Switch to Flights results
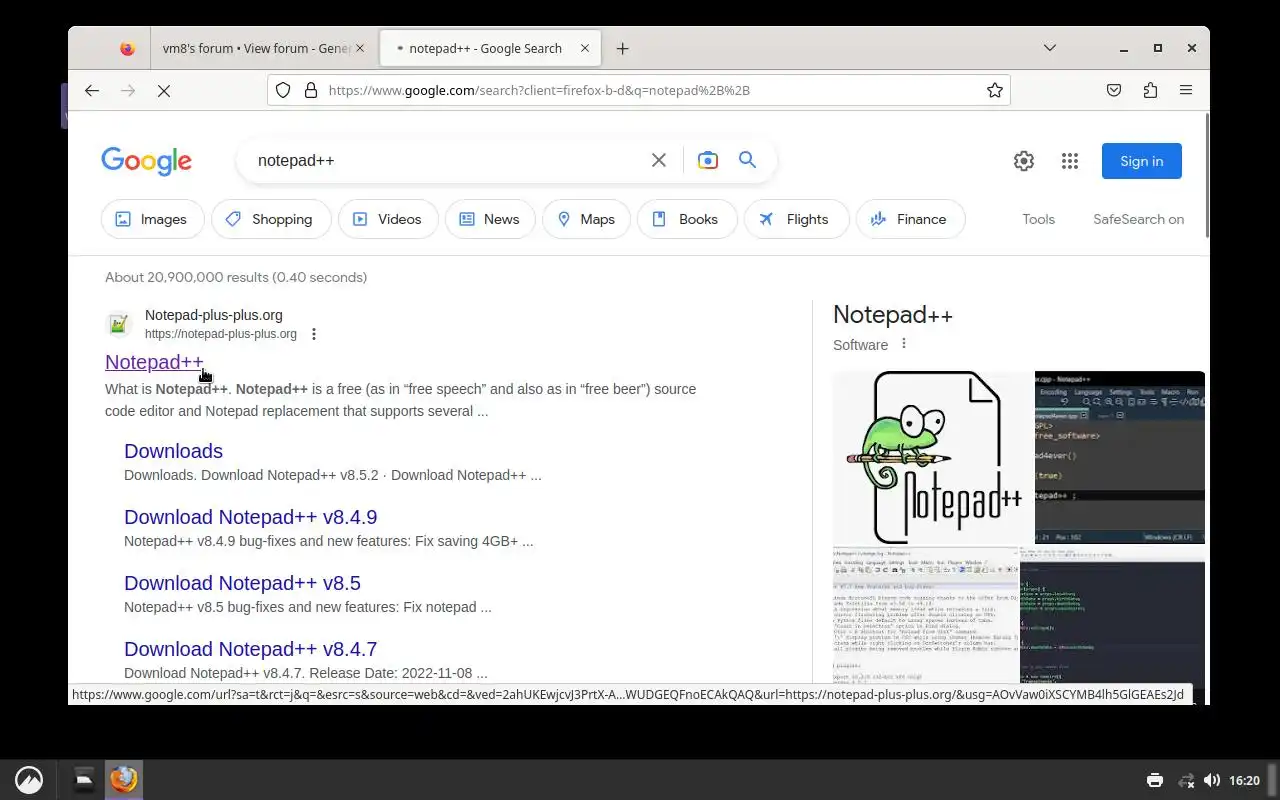Viewport: 1280px width, 800px height. 796,219
